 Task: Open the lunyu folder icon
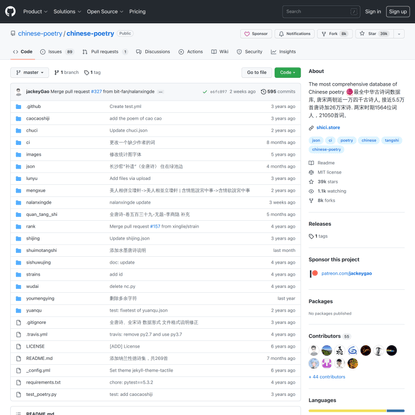point(19,179)
